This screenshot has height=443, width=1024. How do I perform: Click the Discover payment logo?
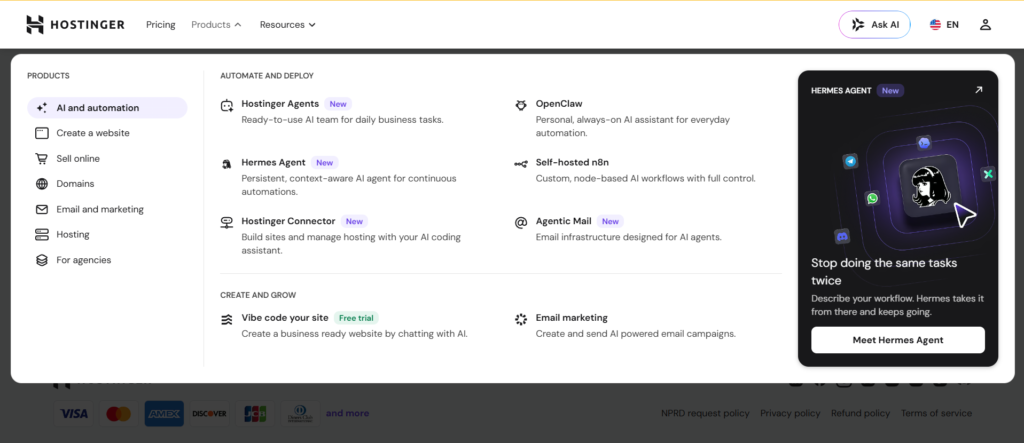pos(210,414)
